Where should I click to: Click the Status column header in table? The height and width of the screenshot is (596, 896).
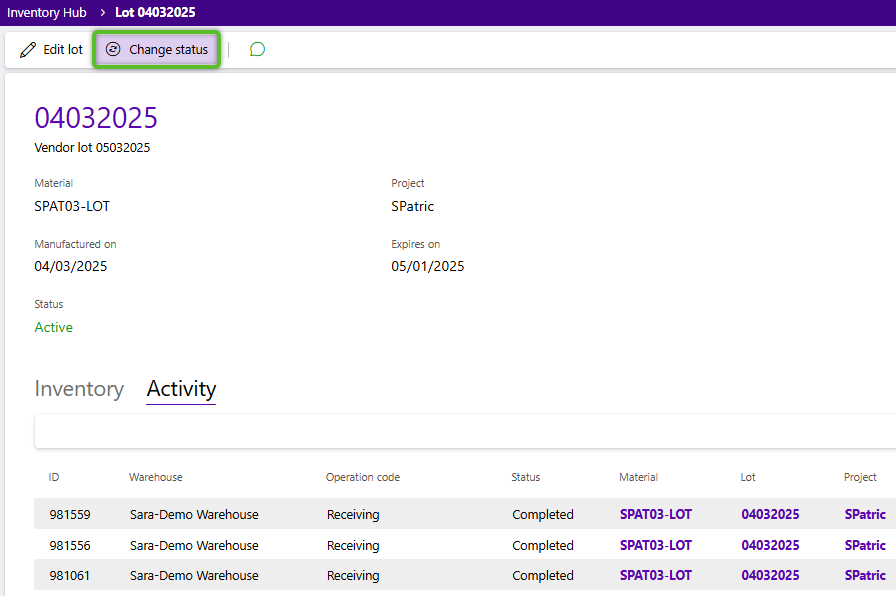tap(526, 477)
